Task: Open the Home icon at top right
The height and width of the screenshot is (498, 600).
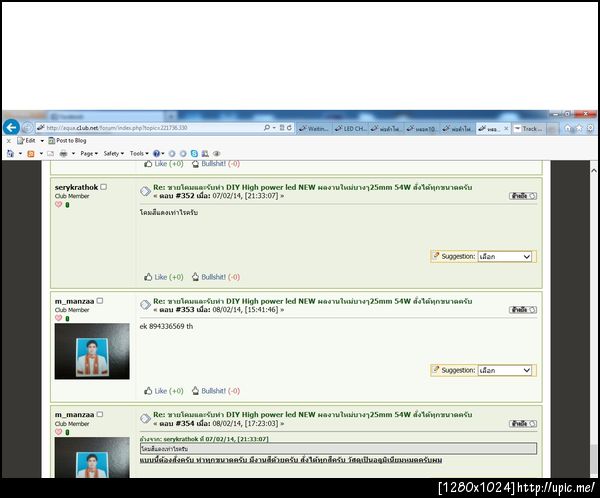Action: click(x=568, y=129)
